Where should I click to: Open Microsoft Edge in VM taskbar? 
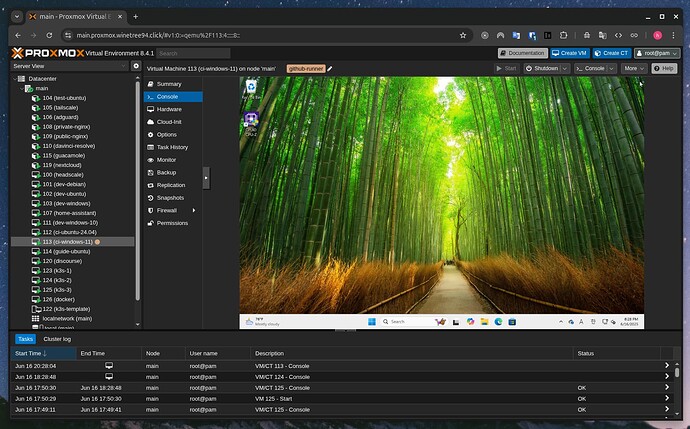point(498,322)
